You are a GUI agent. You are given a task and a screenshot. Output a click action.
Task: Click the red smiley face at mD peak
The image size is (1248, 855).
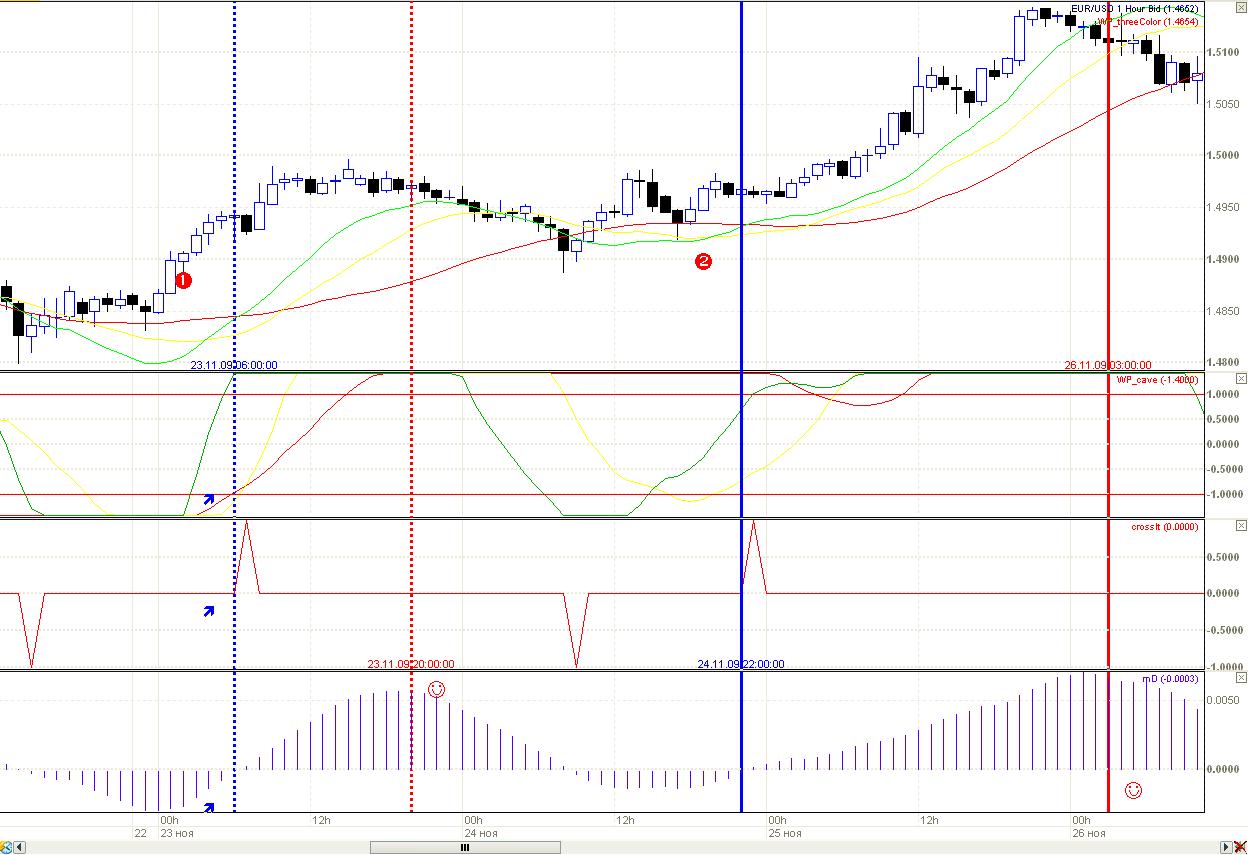(436, 689)
